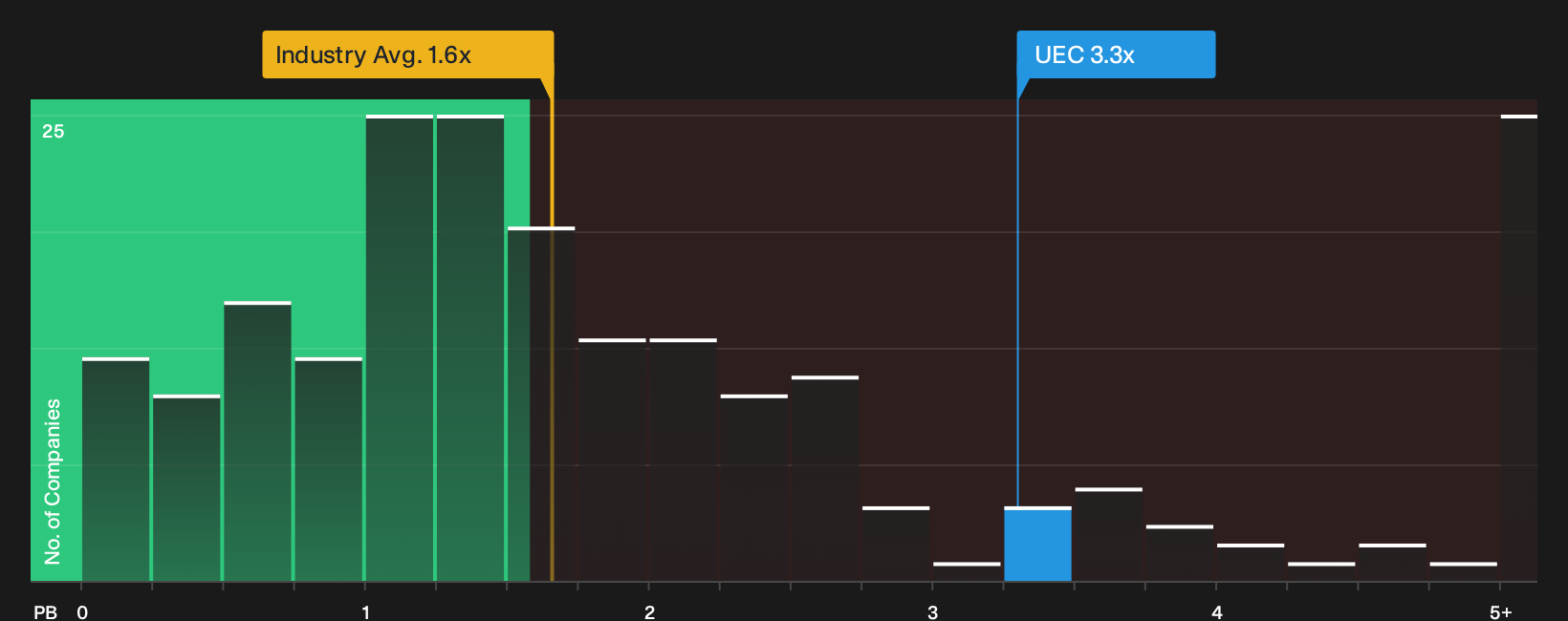Click the bar starting at PB 4
Viewport: 1568px width, 621px height.
(x=1251, y=563)
